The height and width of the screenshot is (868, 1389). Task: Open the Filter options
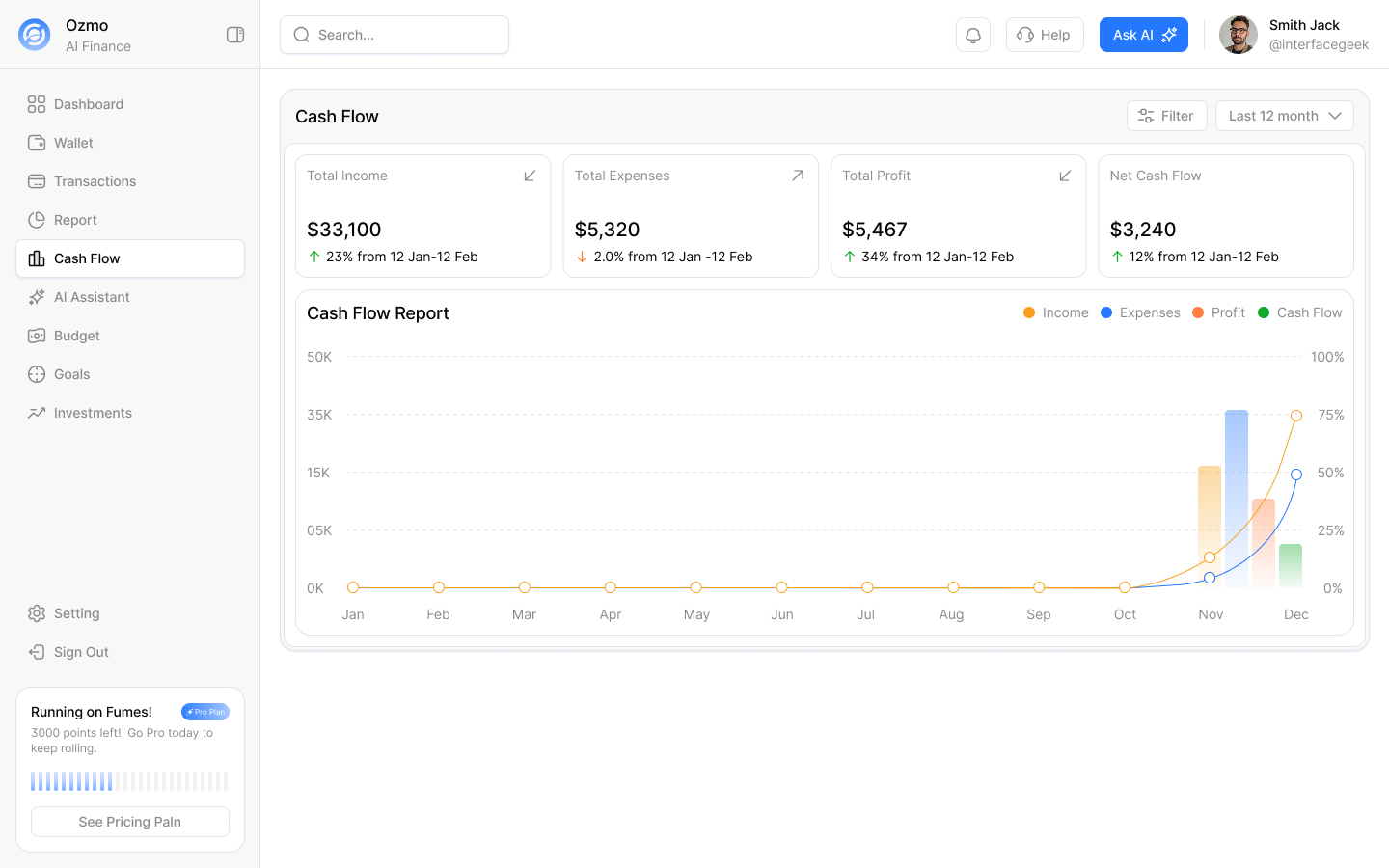[x=1166, y=116]
